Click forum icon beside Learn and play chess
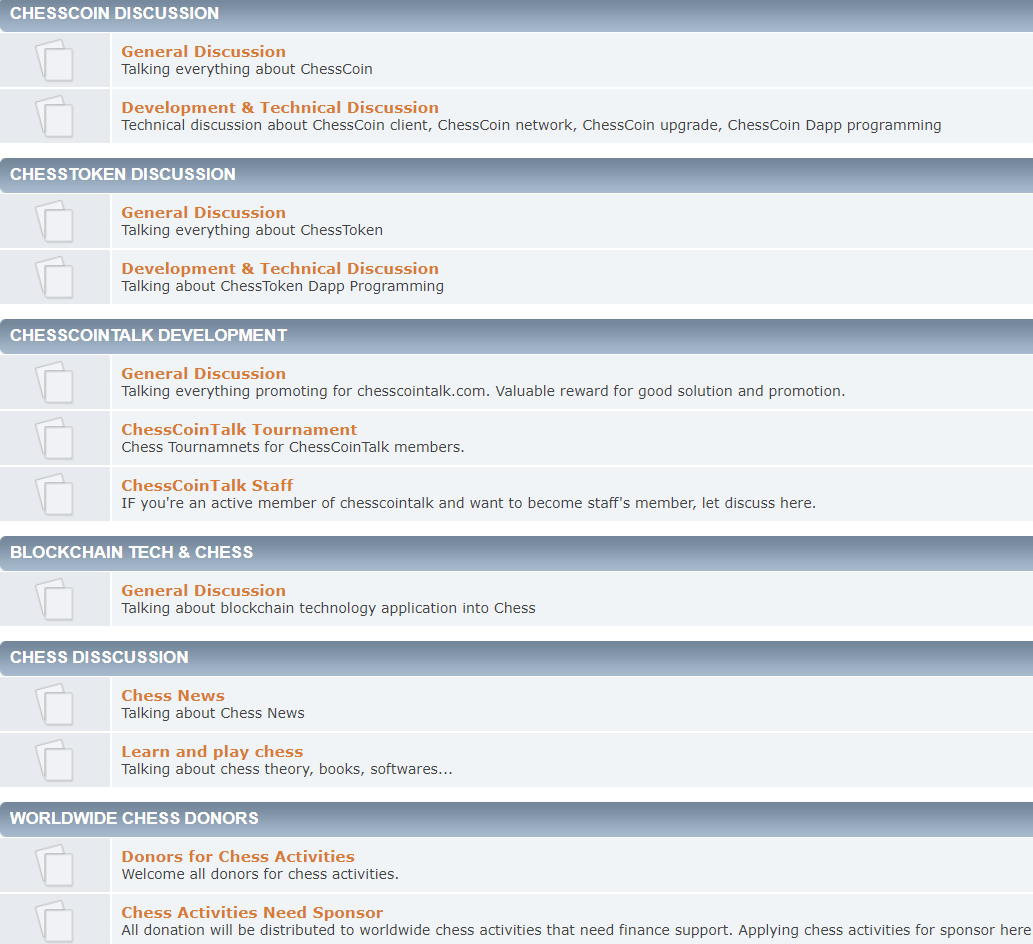 (54, 760)
